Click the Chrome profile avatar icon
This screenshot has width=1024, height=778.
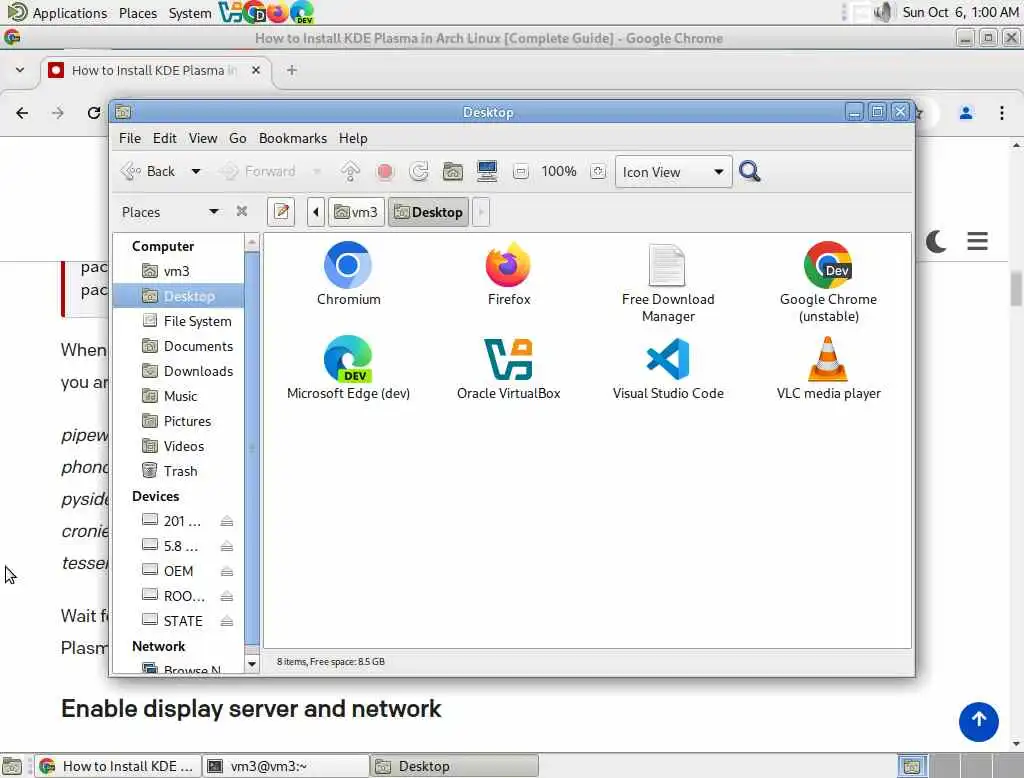click(x=965, y=113)
